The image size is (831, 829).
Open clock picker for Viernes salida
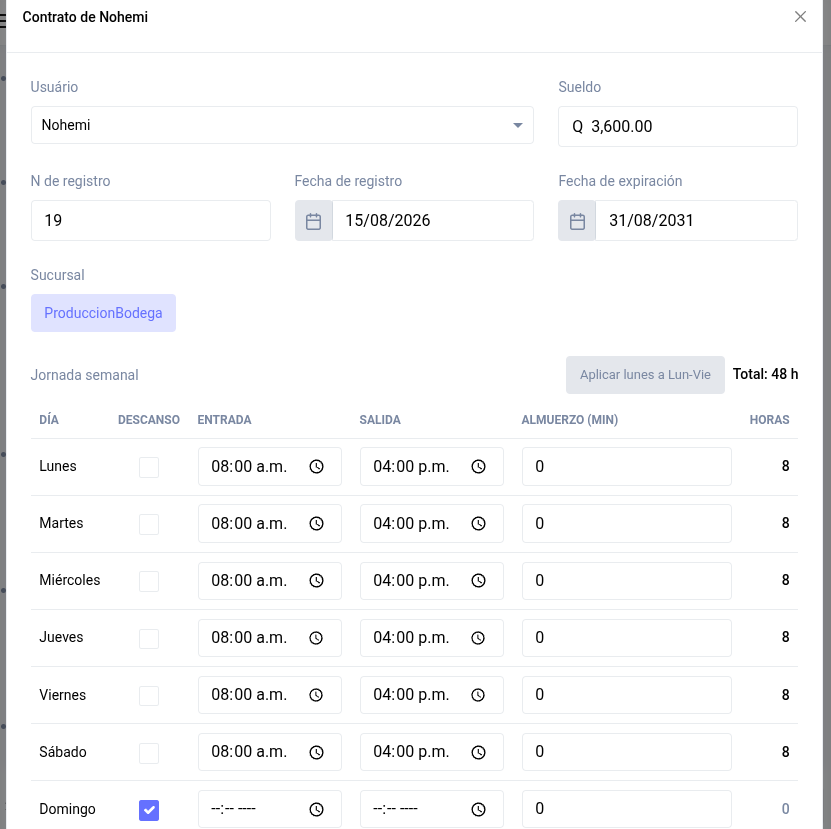(x=479, y=695)
